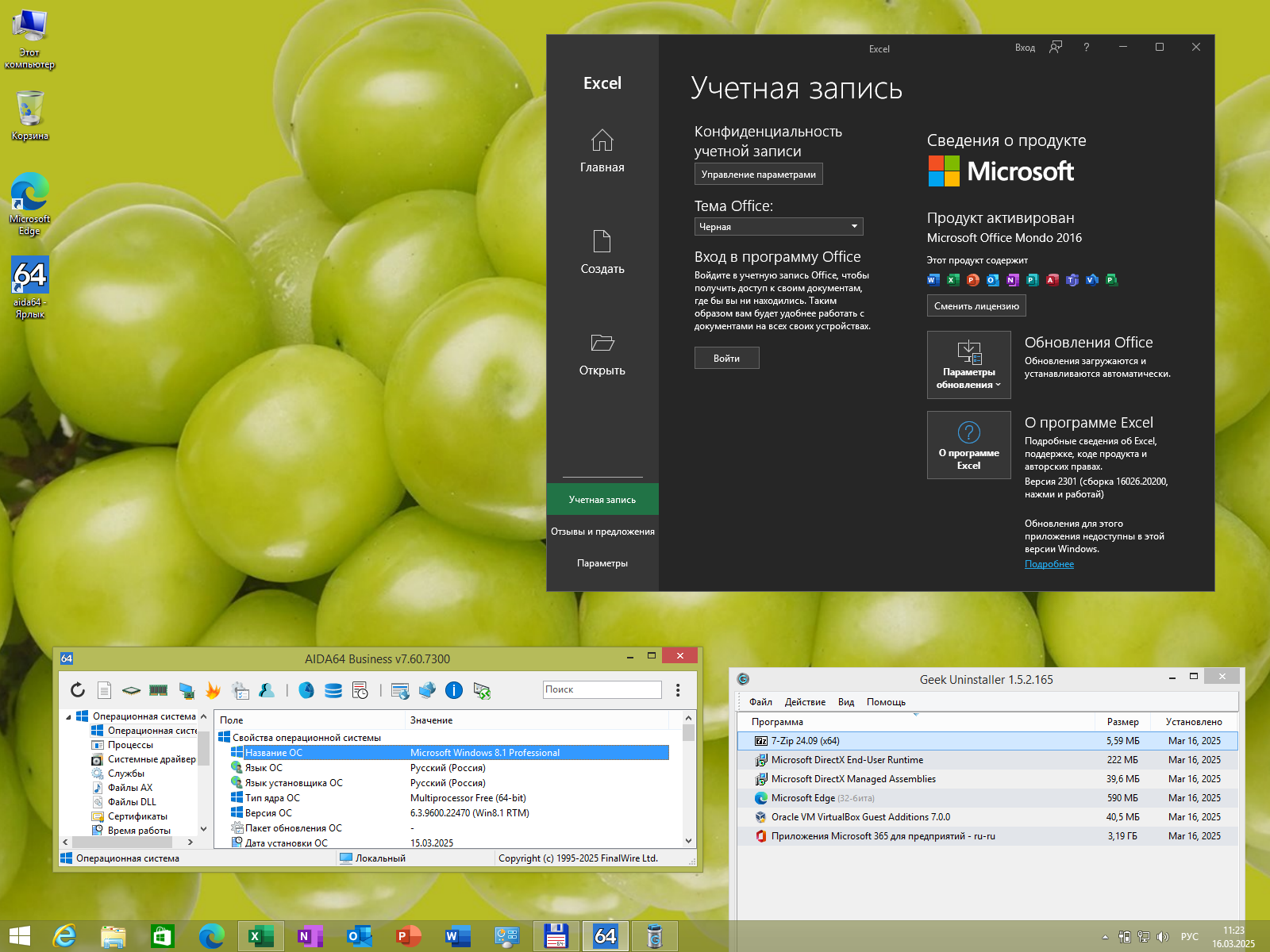Viewport: 1270px width, 952px height.
Task: Select Microsoft DirectX Managed Assemblies row
Action: point(987,779)
